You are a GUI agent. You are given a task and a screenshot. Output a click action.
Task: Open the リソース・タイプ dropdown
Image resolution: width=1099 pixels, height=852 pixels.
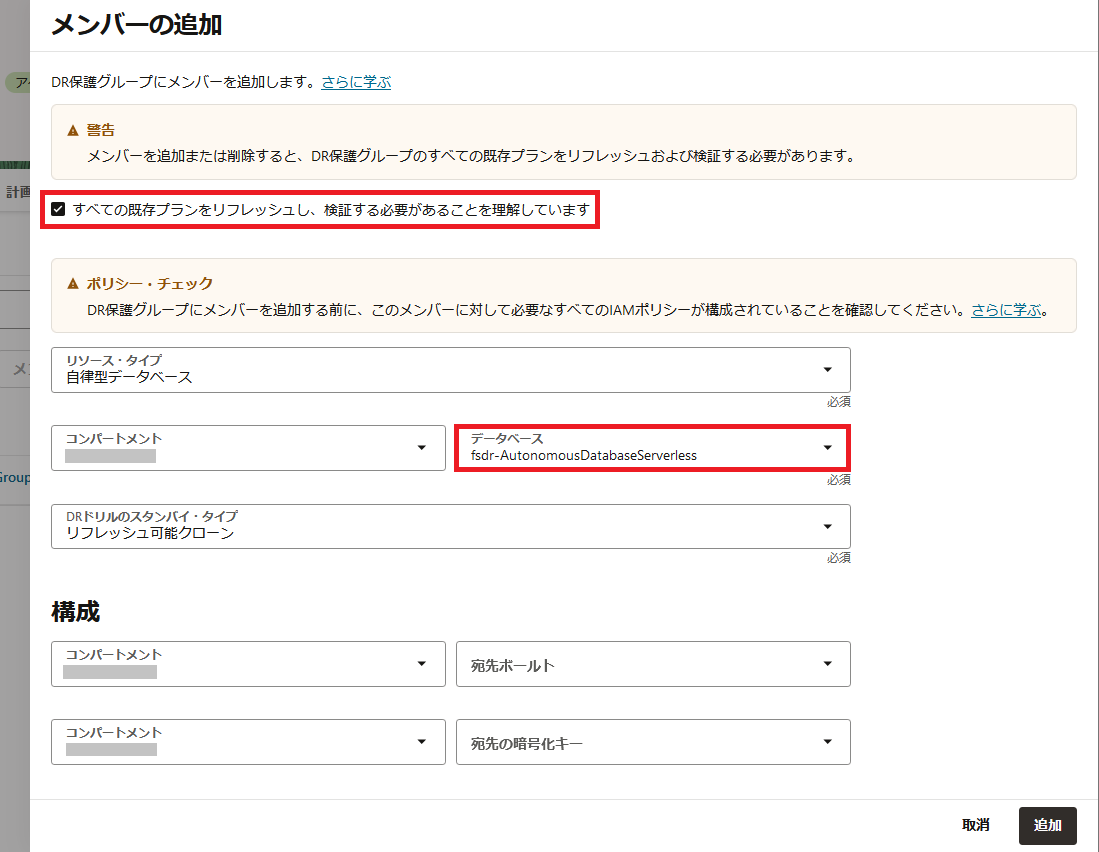pyautogui.click(x=450, y=370)
